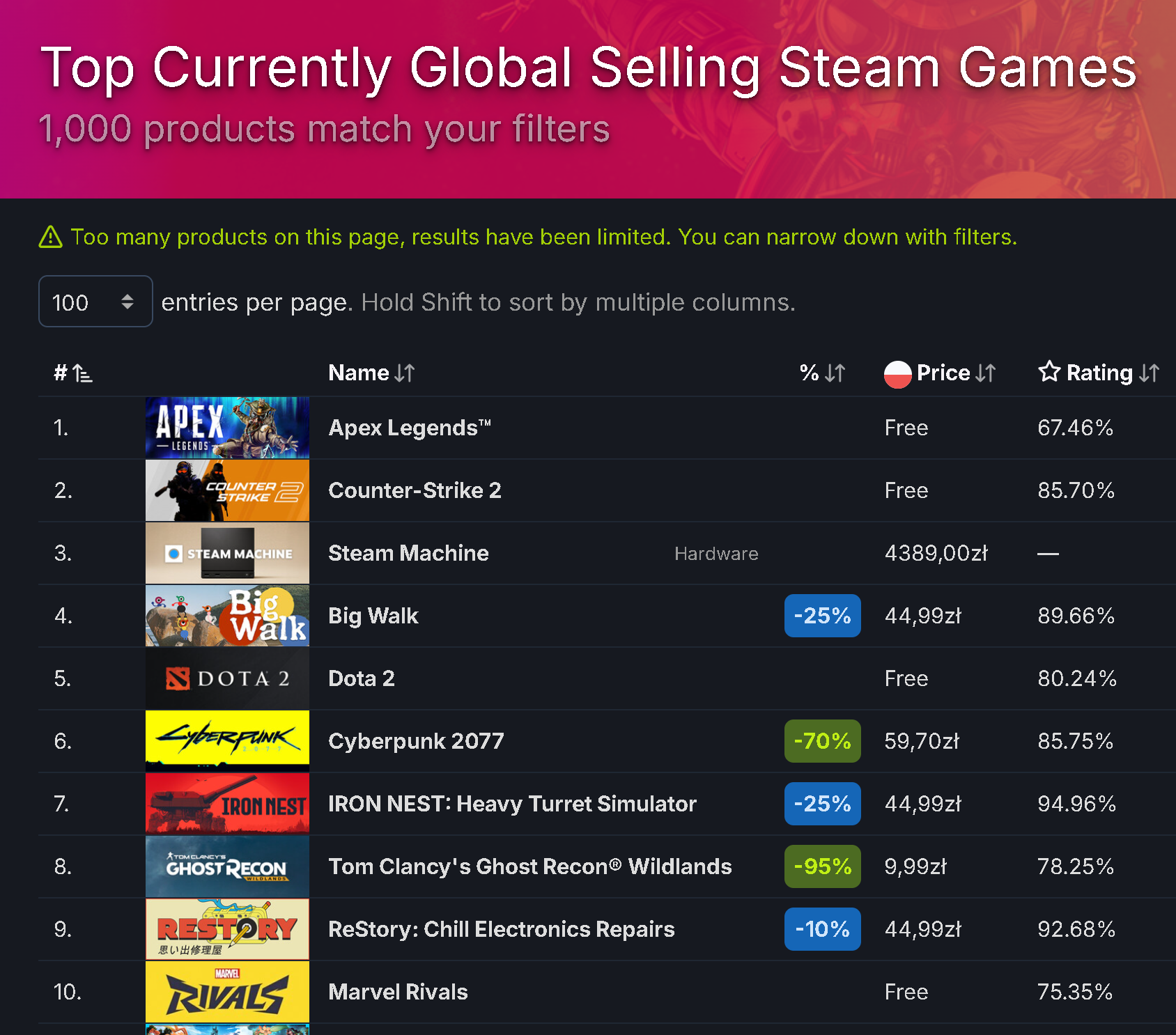Open ReStory: Chill Electronics Repairs link
This screenshot has height=1035, width=1176.
pos(501,929)
